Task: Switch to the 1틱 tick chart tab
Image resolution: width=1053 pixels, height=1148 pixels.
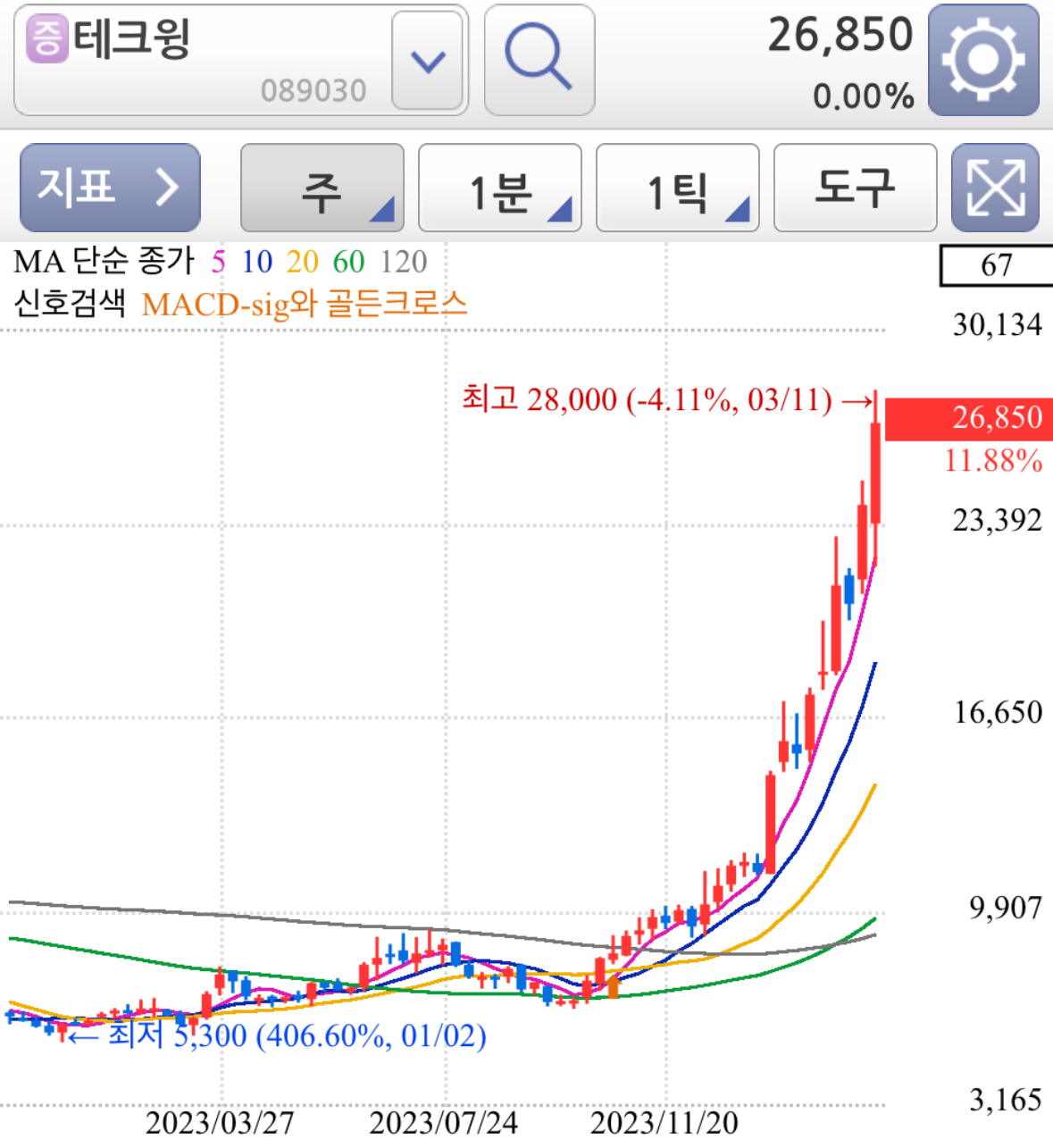Action: [676, 189]
